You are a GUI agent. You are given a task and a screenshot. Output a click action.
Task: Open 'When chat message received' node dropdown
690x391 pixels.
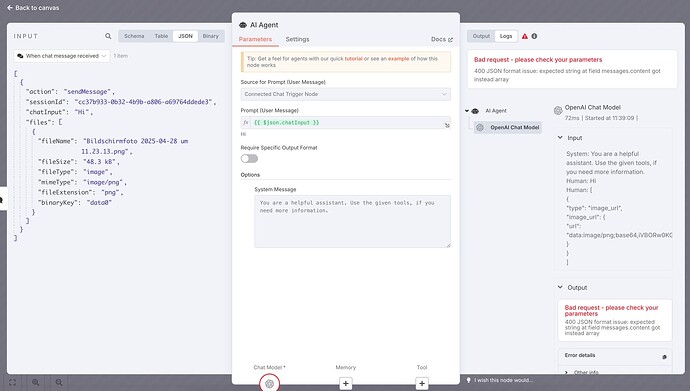coord(62,56)
